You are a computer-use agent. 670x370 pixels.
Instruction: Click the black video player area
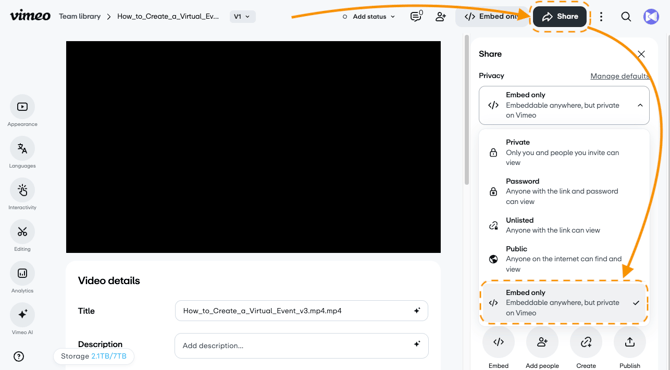point(253,147)
